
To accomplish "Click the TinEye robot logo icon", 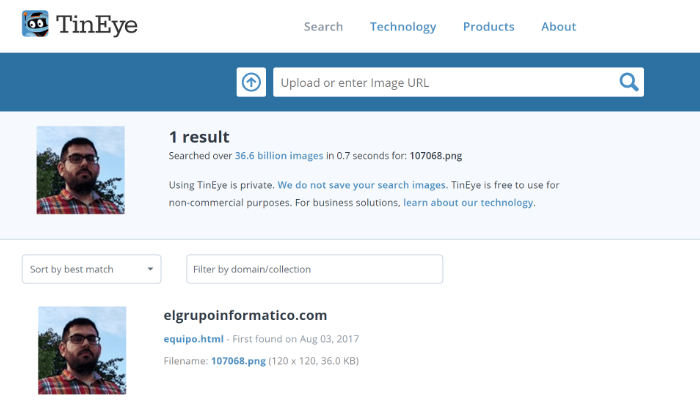I will pos(35,24).
